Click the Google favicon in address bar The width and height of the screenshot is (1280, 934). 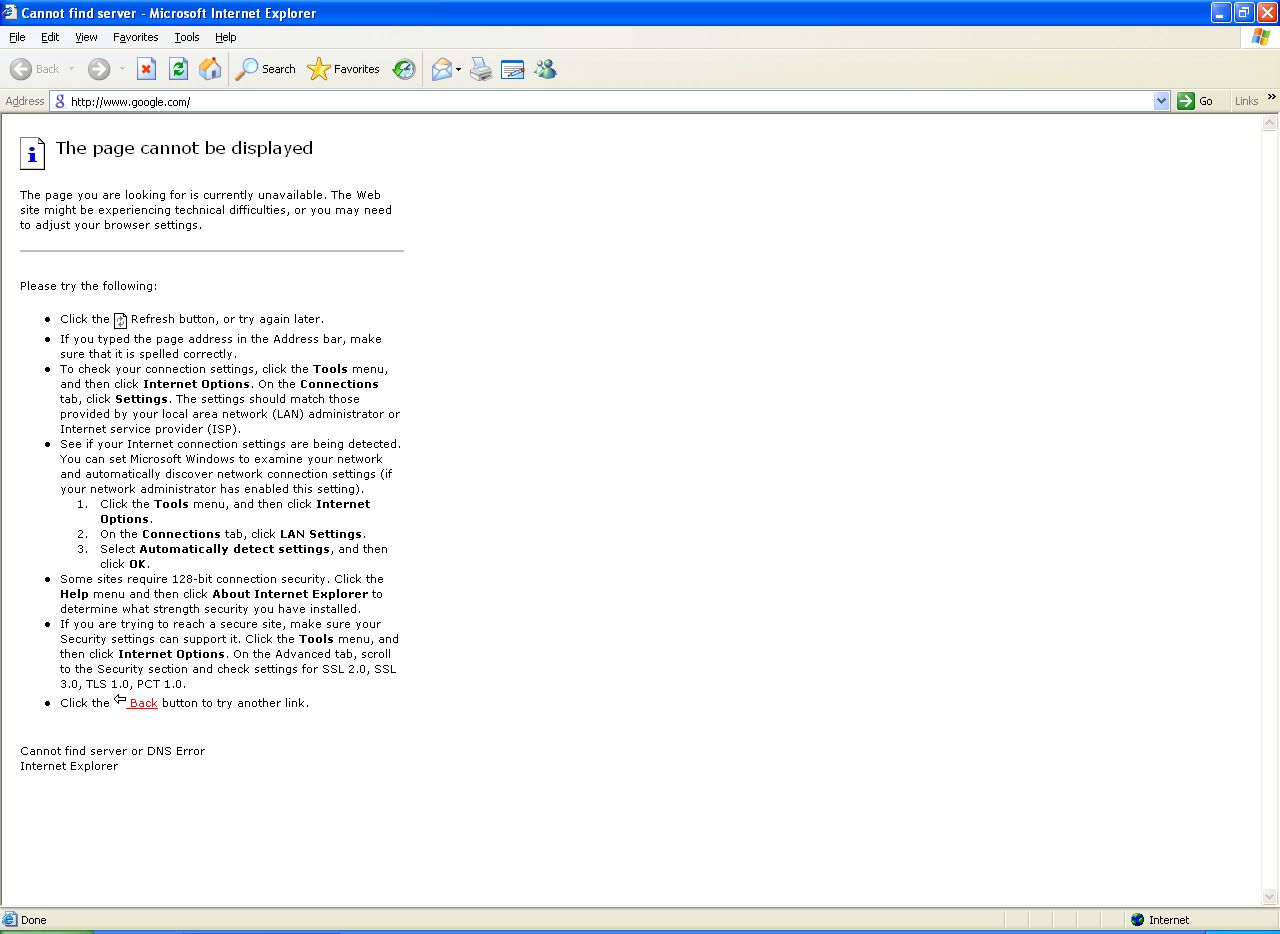point(60,101)
